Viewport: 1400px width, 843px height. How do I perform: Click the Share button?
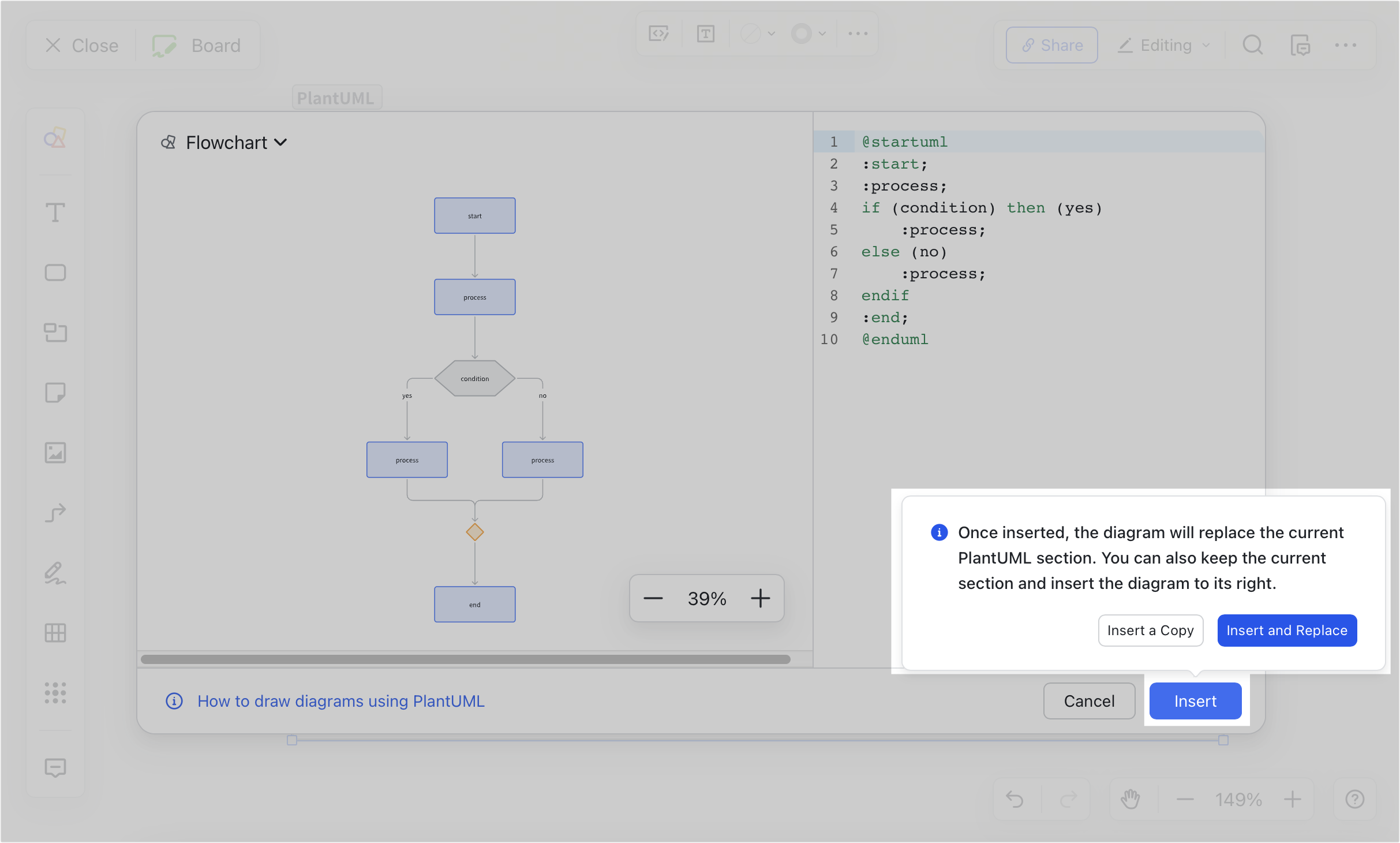click(x=1051, y=45)
